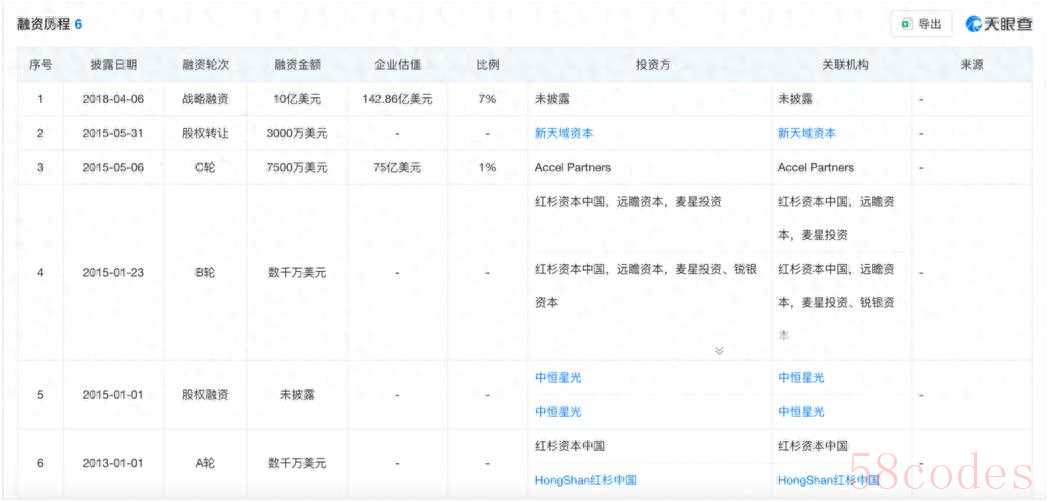Click the 融资轮次 column header

206,64
